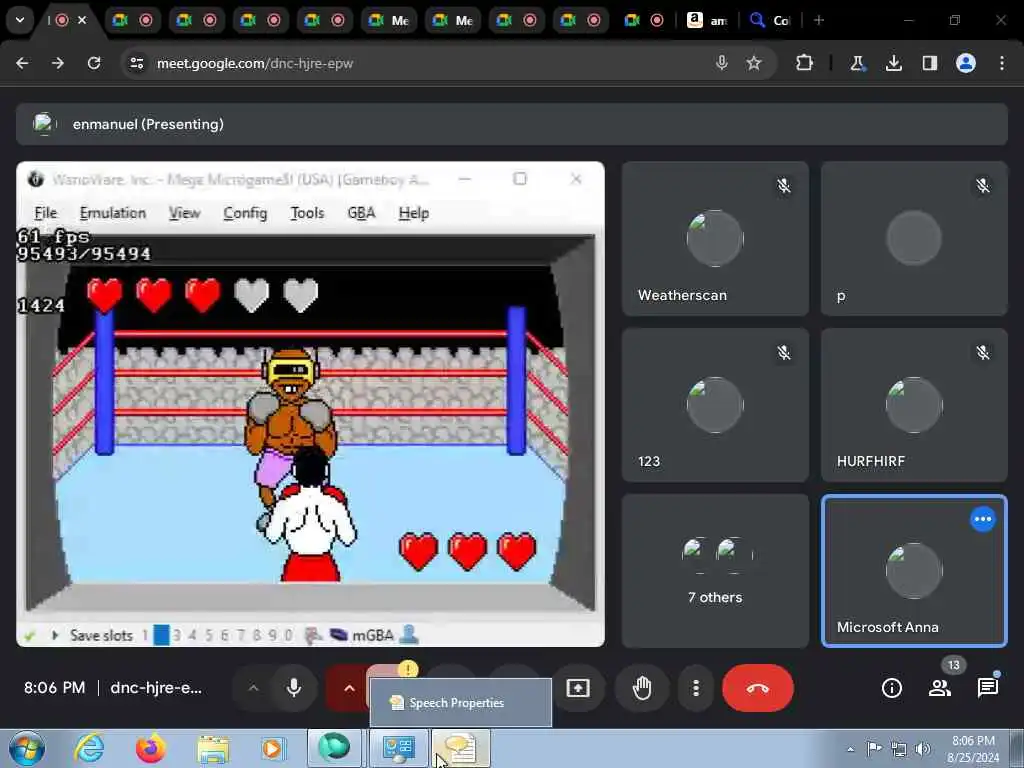
Task: Click muted mic icon on 123 tile
Action: 784,353
